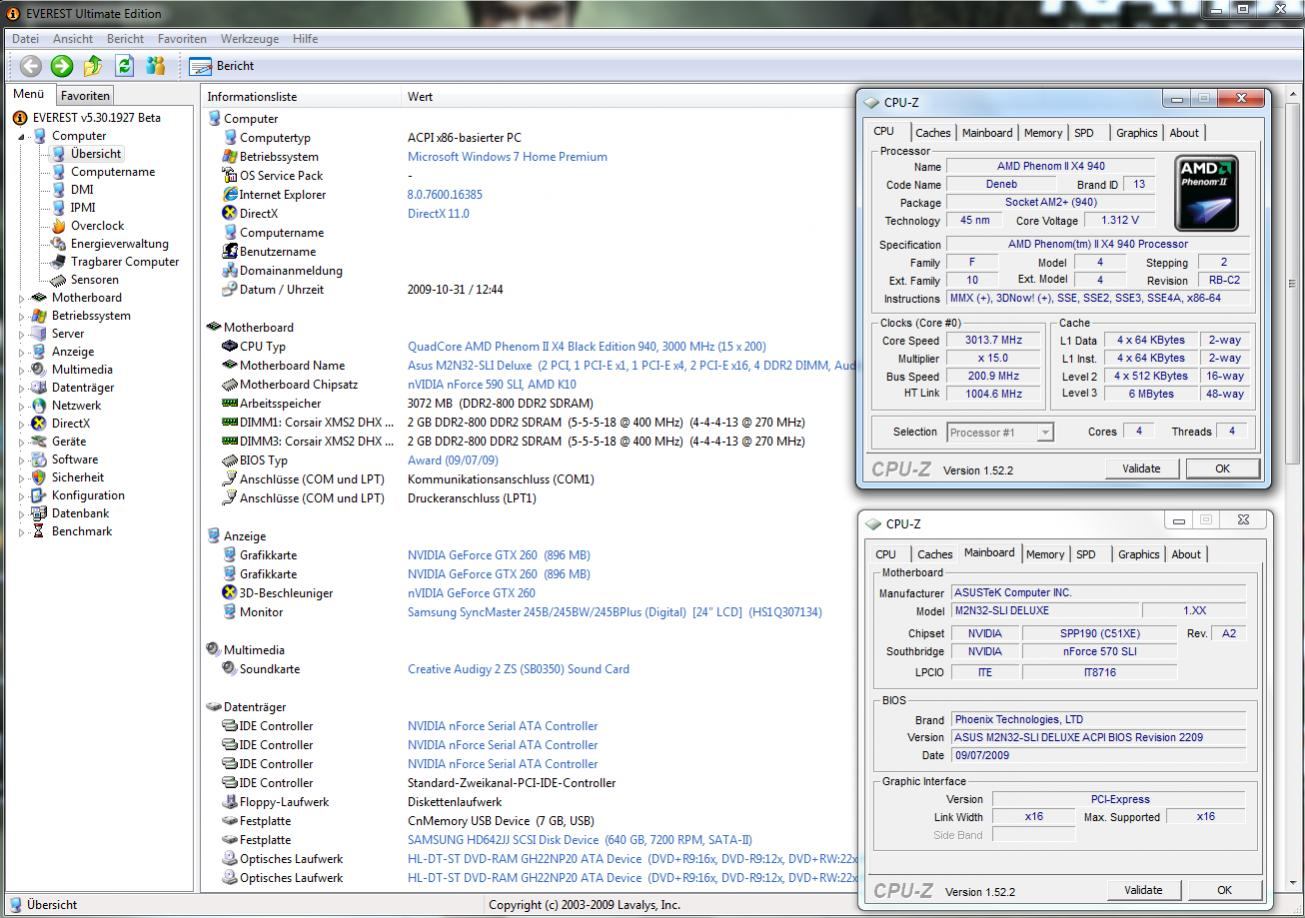Open Memory tab in upper CPU-Z window
Screen dimensions: 1305x918
coord(1042,133)
